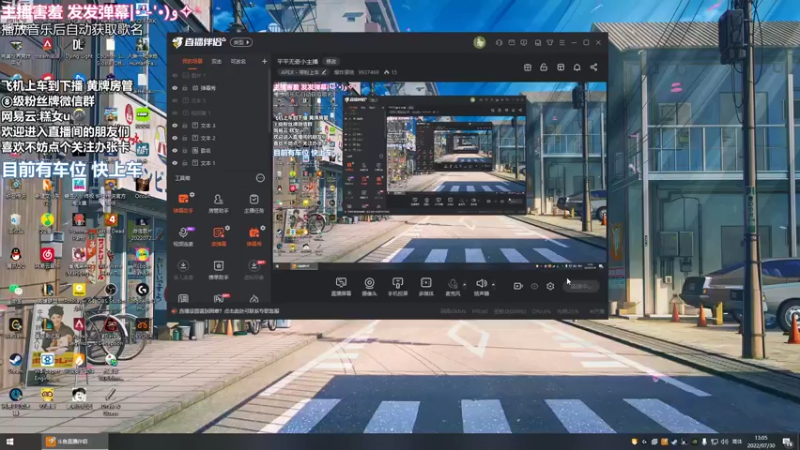Edit the APEX stream title field
Image resolution: width=800 pixels, height=450 pixels.
304,72
